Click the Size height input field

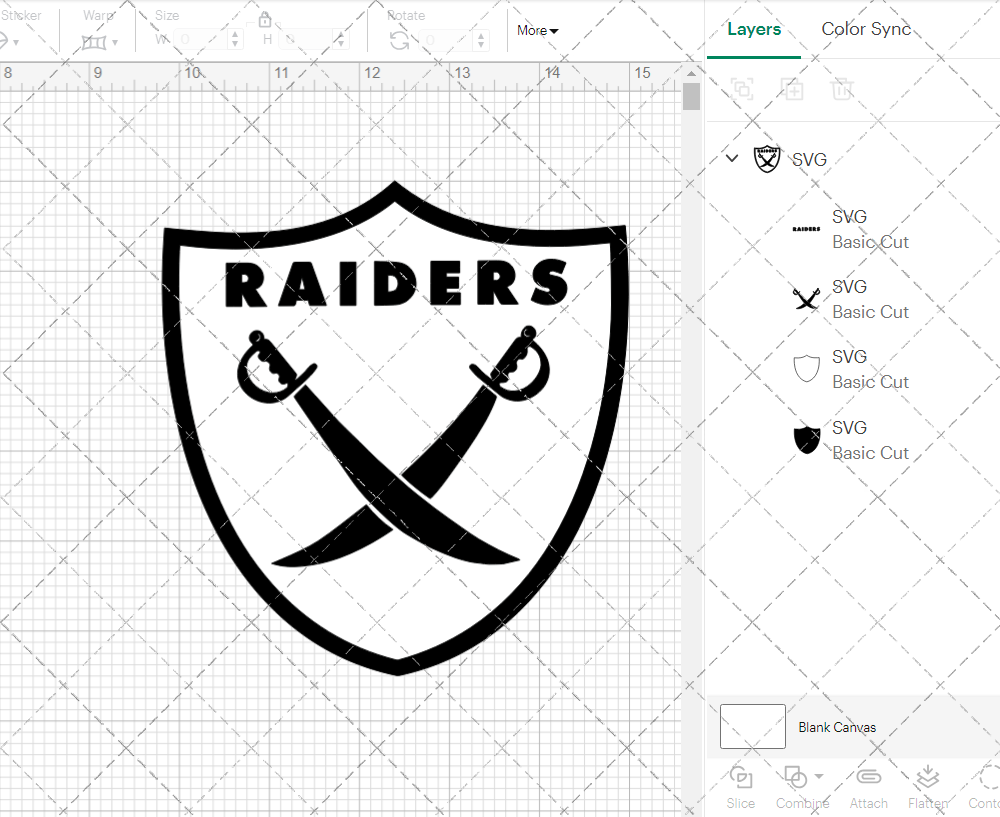305,40
